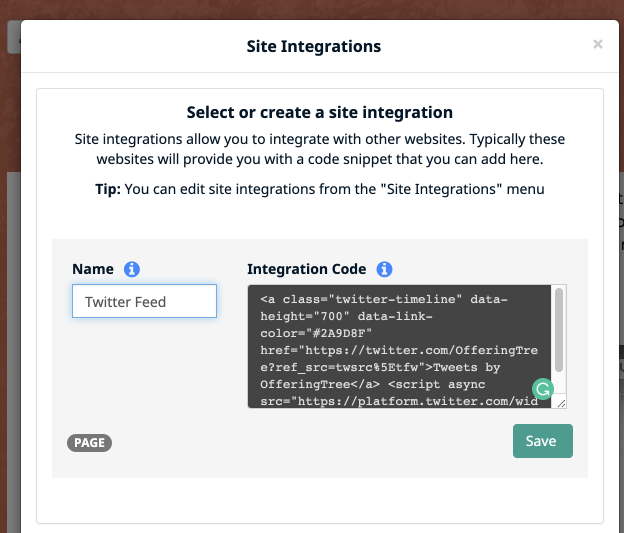
Task: Click the PAGE badge
Action: (90, 443)
